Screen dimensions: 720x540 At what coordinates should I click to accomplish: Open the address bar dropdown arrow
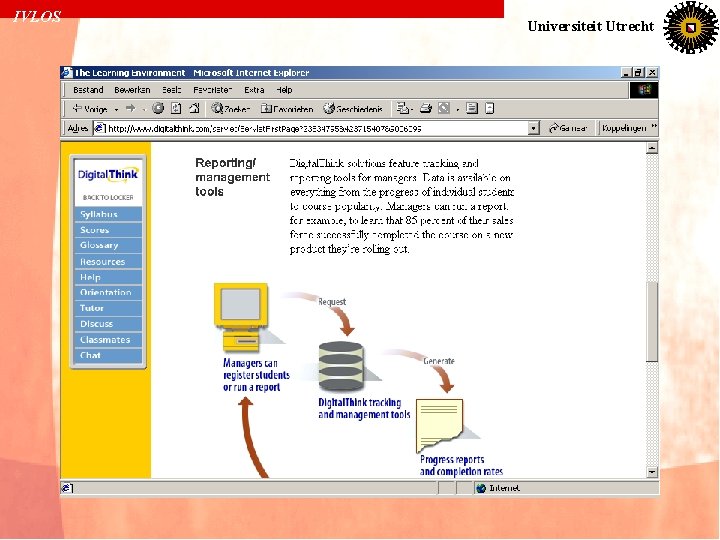533,128
